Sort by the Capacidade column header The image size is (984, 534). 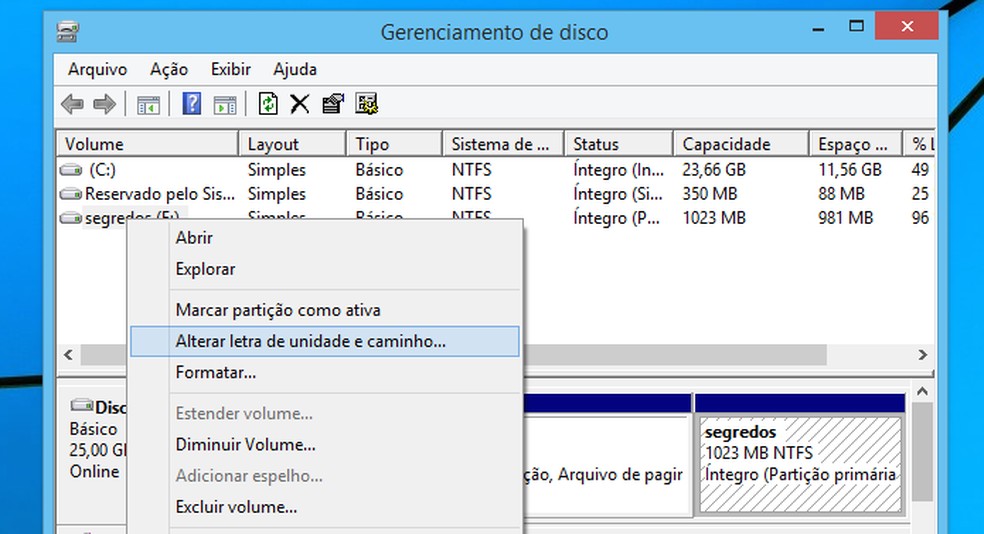[x=741, y=144]
